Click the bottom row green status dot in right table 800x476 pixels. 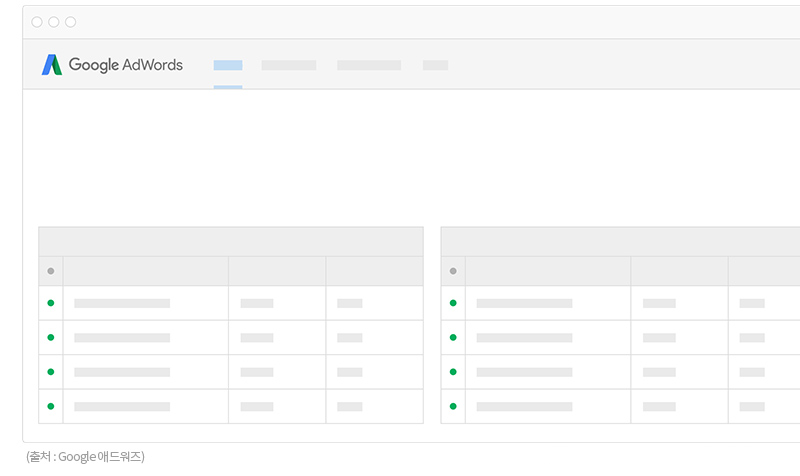453,406
